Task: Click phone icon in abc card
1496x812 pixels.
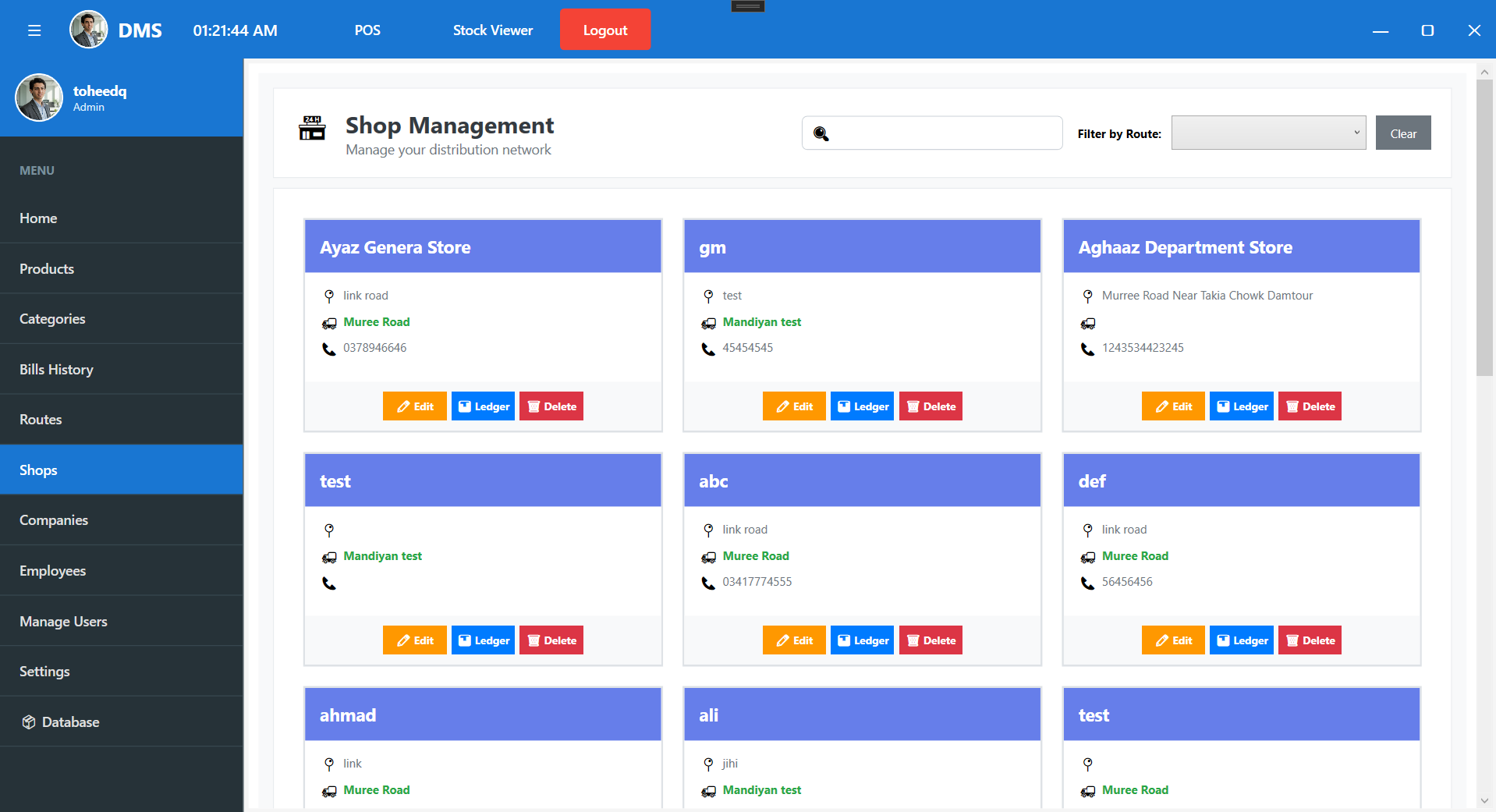Action: pyautogui.click(x=708, y=583)
